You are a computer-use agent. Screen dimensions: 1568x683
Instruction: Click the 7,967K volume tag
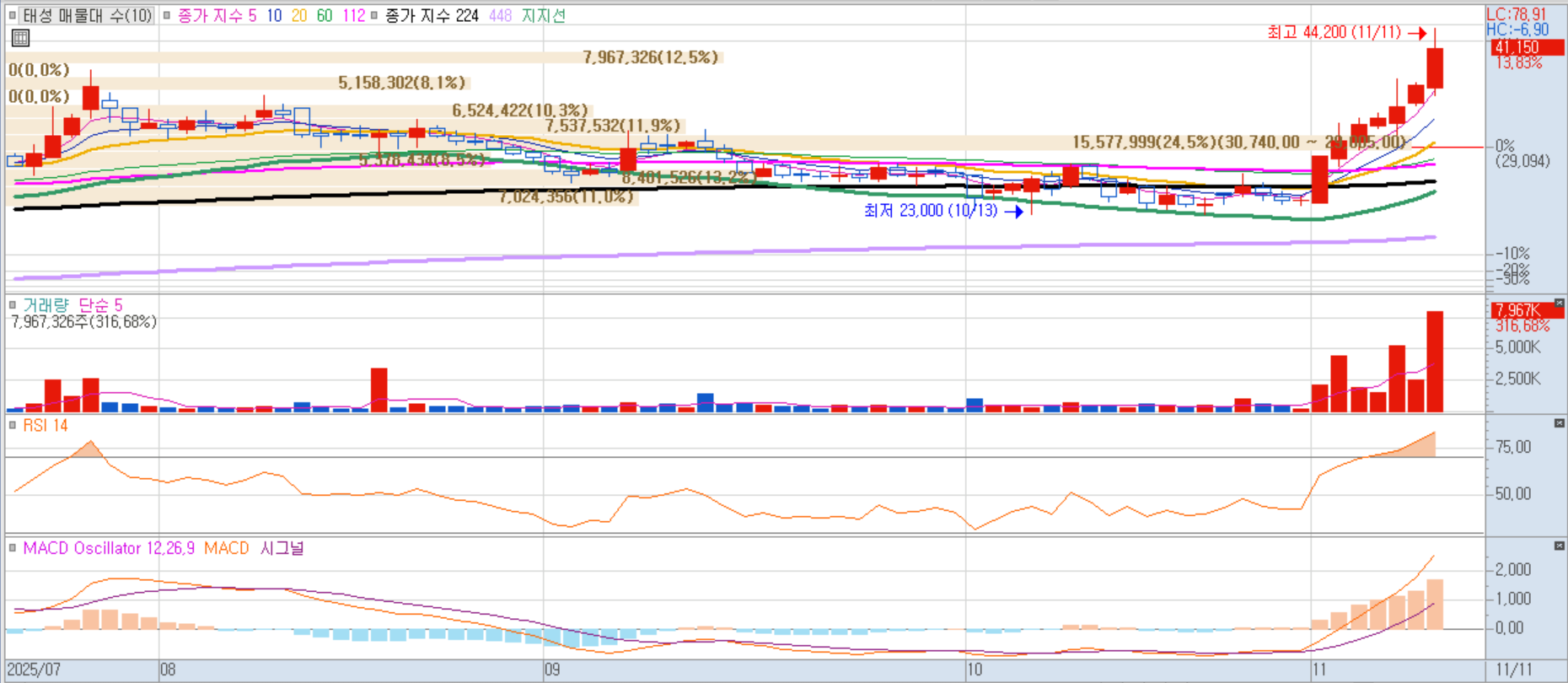pyautogui.click(x=1527, y=310)
